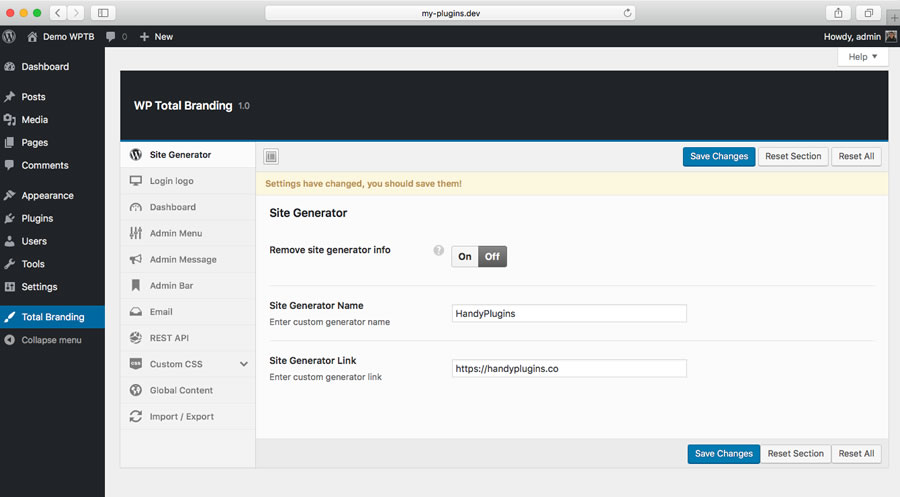The width and height of the screenshot is (900, 497).
Task: Click bottom Save Changes button
Action: click(724, 453)
